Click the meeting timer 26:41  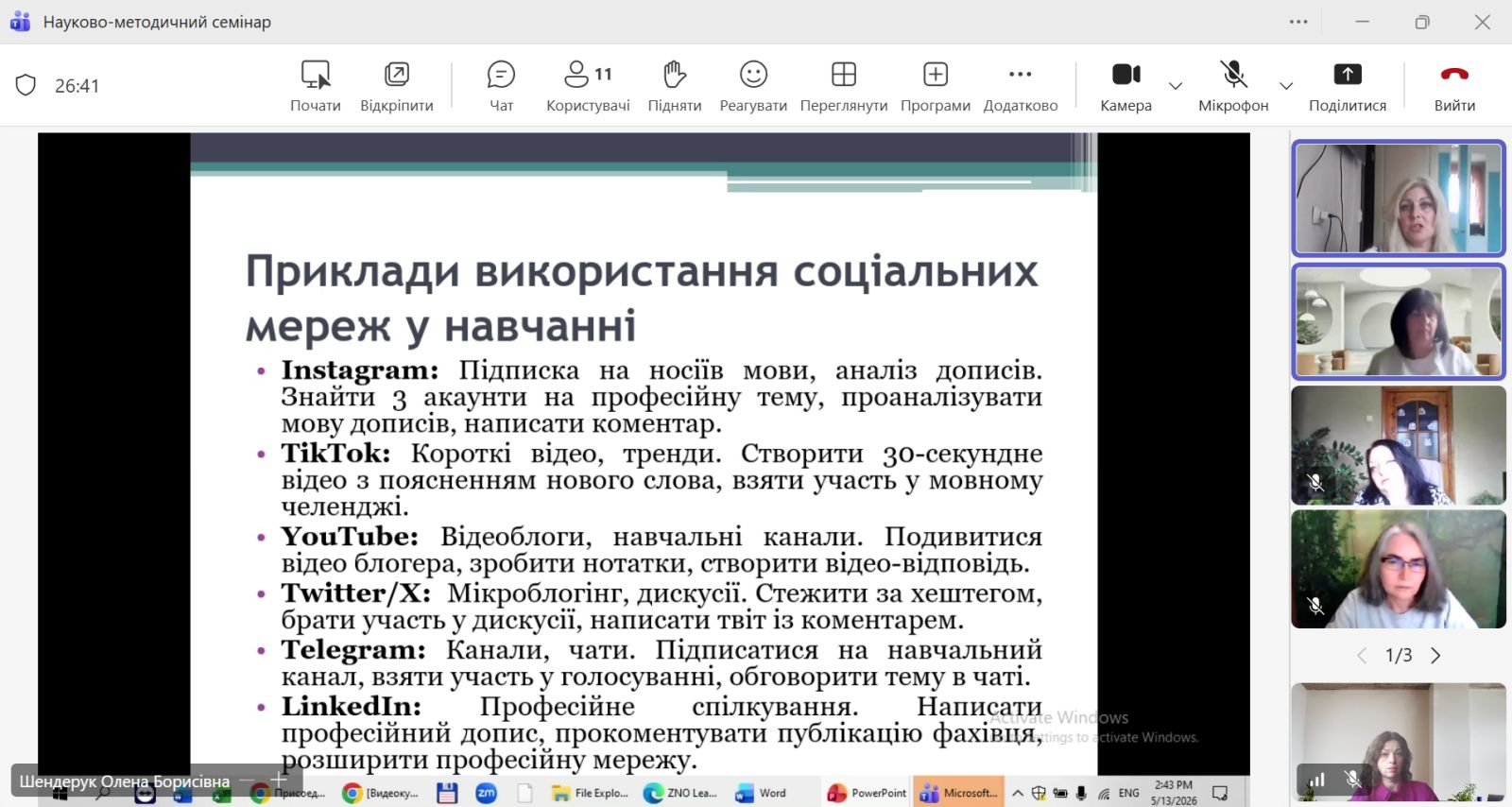point(77,86)
